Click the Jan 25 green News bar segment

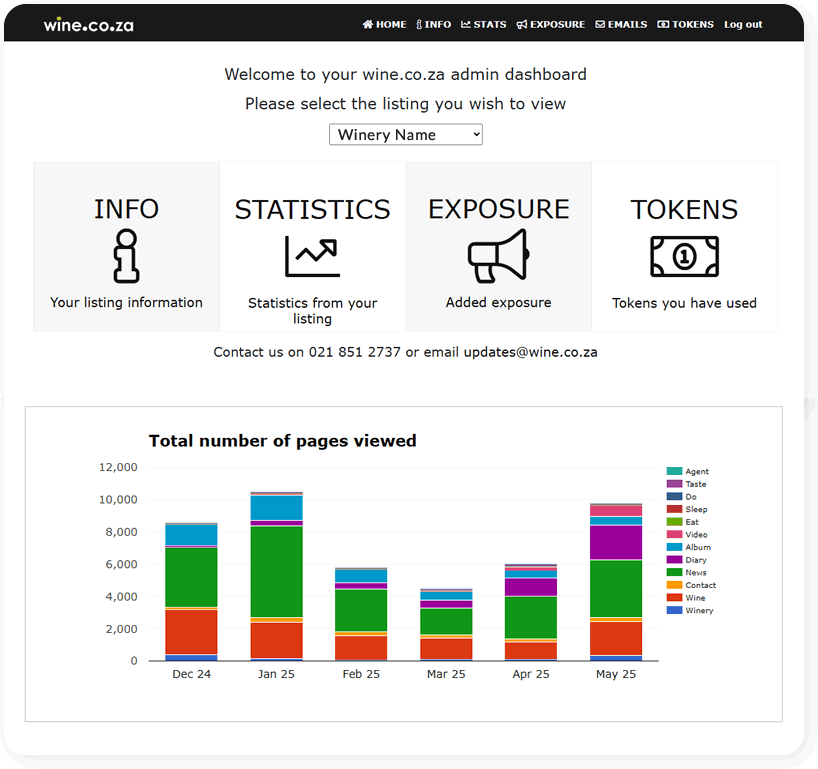click(275, 571)
